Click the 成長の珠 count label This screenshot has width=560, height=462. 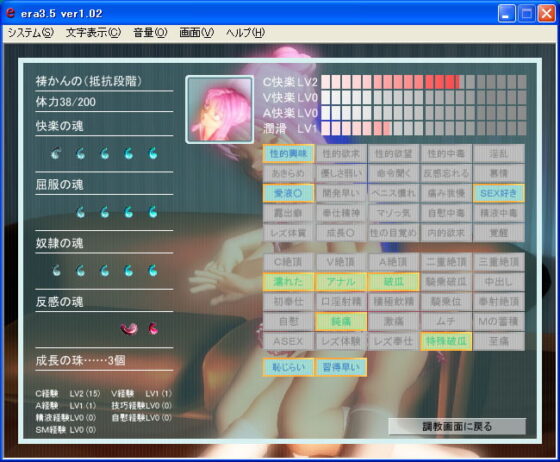(x=80, y=361)
